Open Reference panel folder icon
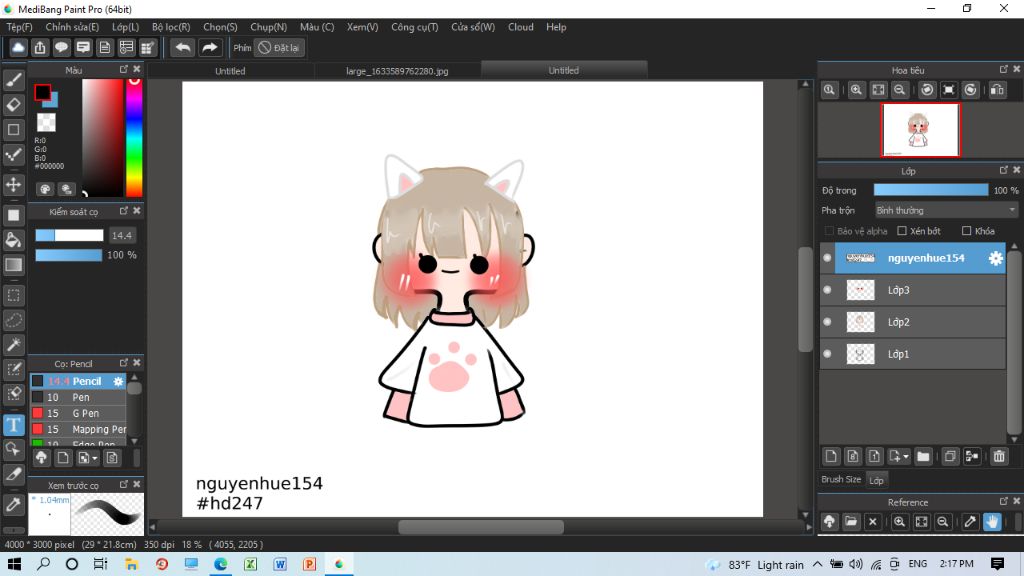Viewport: 1024px width, 576px height. click(851, 522)
